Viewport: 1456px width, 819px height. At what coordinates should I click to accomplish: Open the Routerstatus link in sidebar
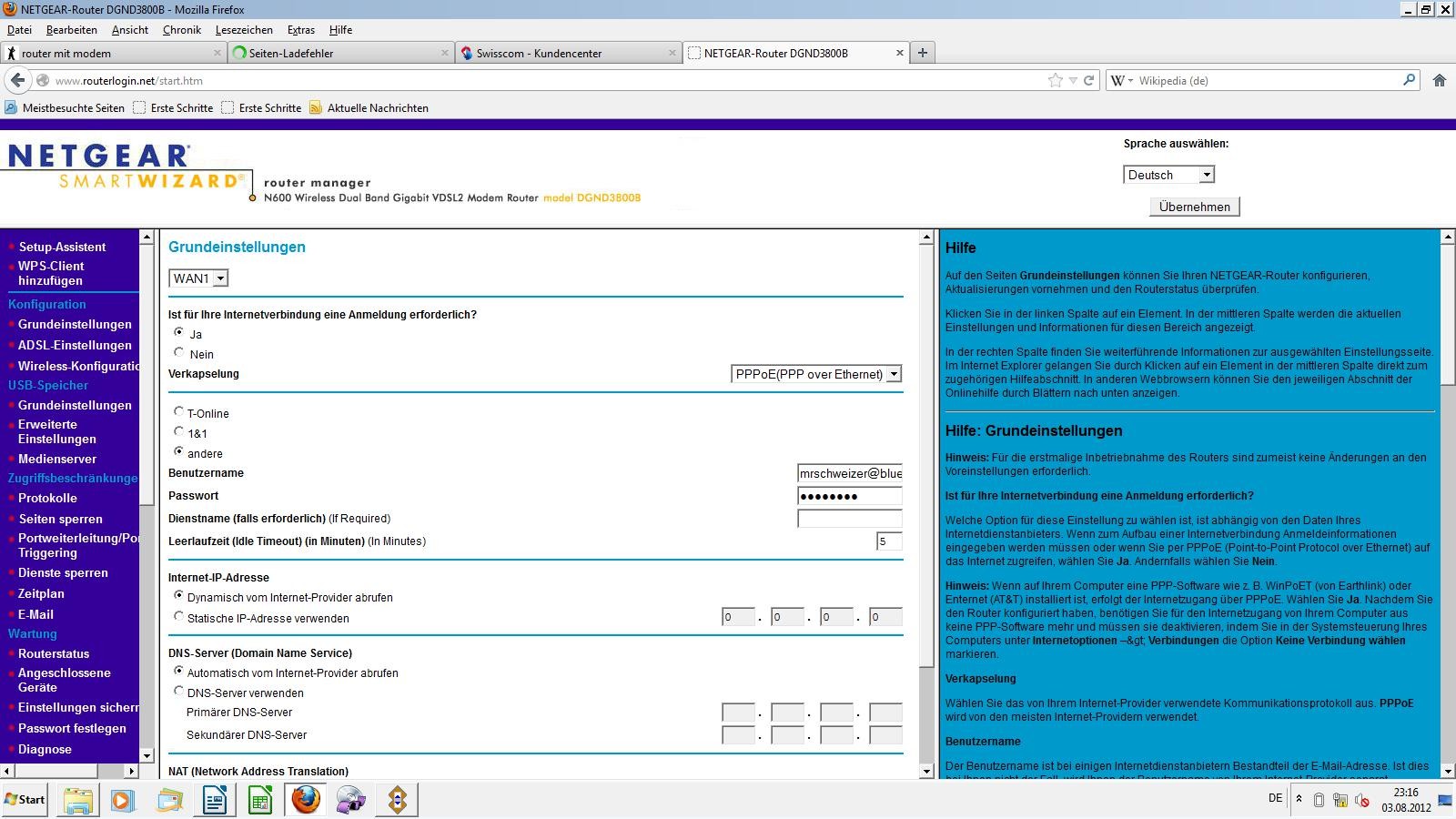pos(54,653)
